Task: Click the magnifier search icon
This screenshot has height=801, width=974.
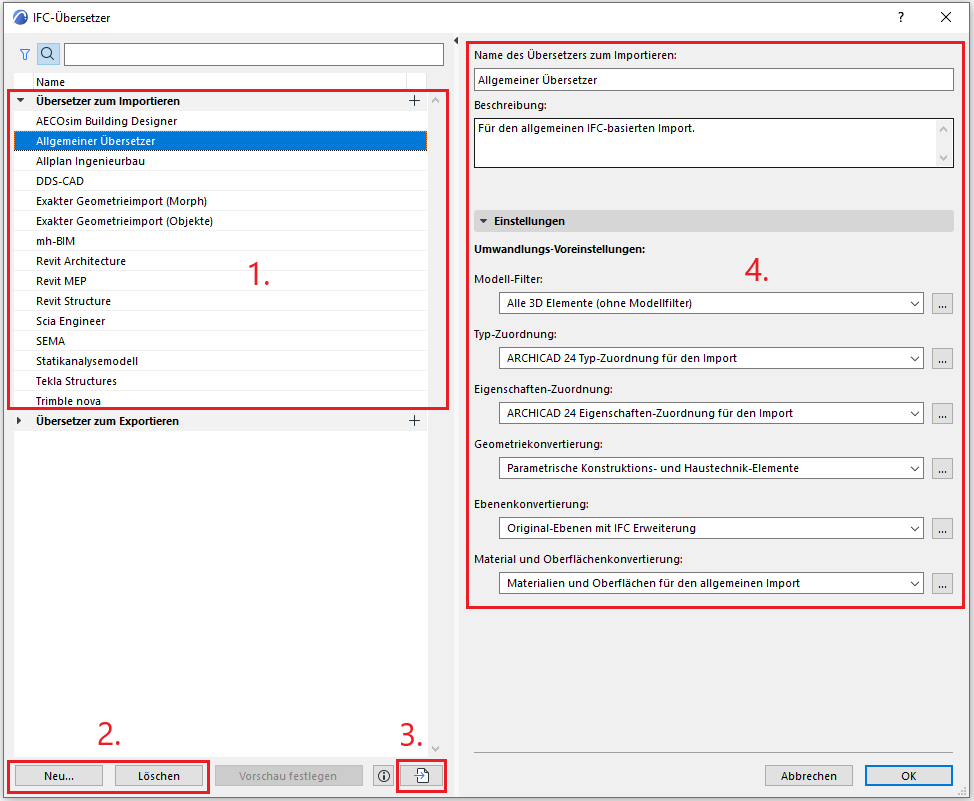Action: pyautogui.click(x=48, y=54)
